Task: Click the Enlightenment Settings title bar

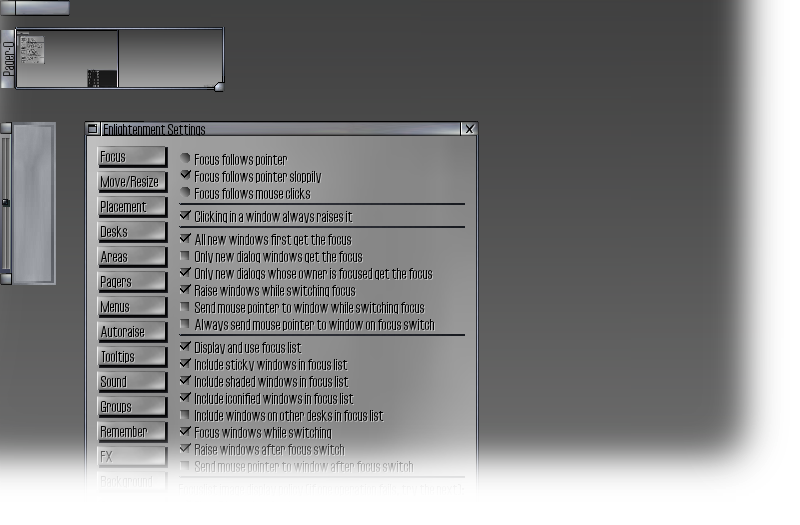Action: [x=281, y=129]
